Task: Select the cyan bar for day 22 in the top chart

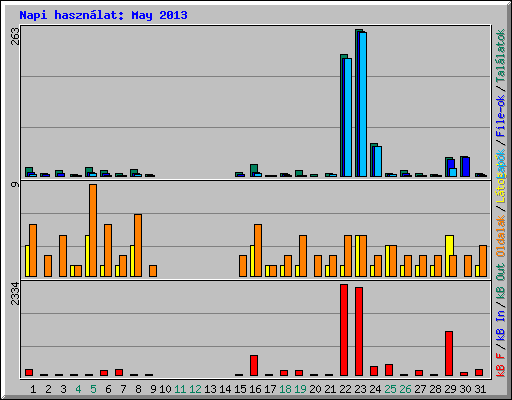Action: point(348,117)
